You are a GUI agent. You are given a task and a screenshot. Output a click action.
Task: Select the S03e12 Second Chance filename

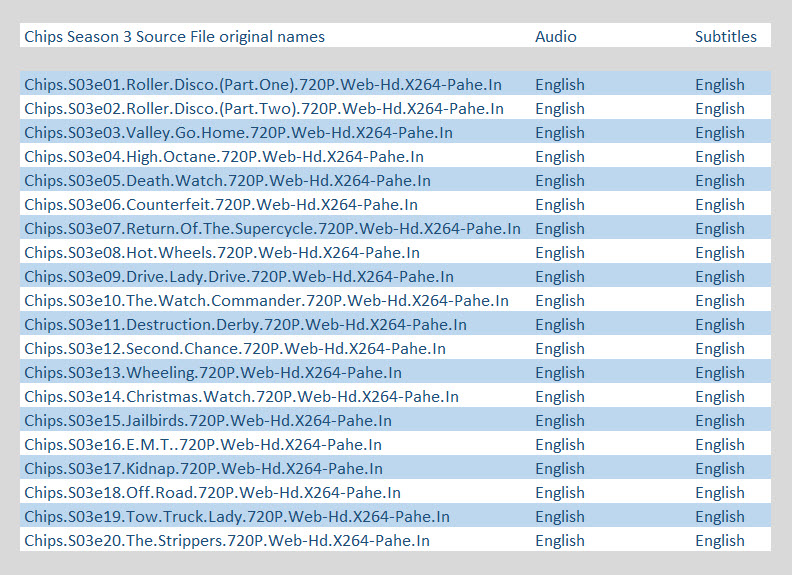click(235, 349)
